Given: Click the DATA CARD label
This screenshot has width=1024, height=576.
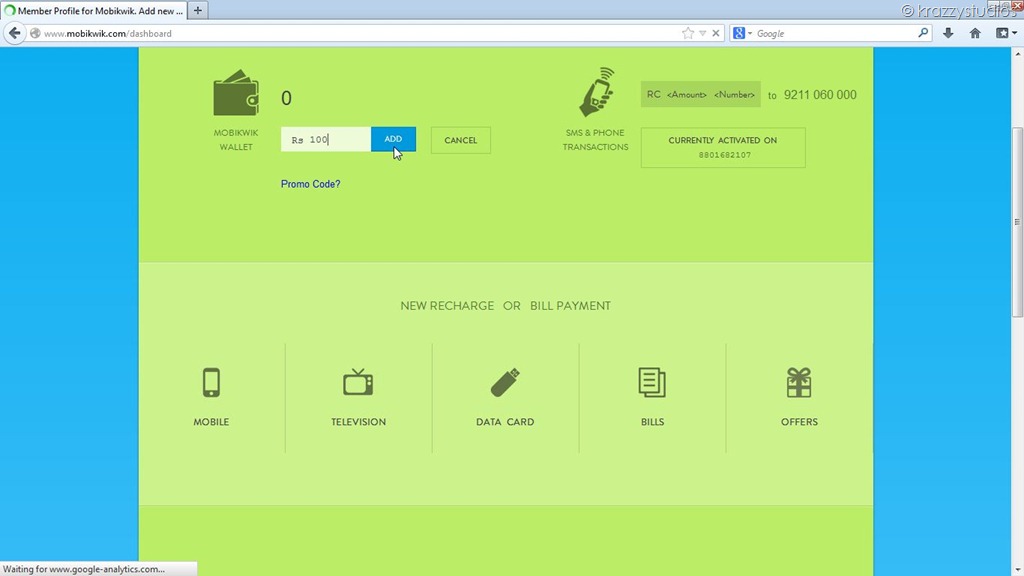Looking at the screenshot, I should point(505,422).
